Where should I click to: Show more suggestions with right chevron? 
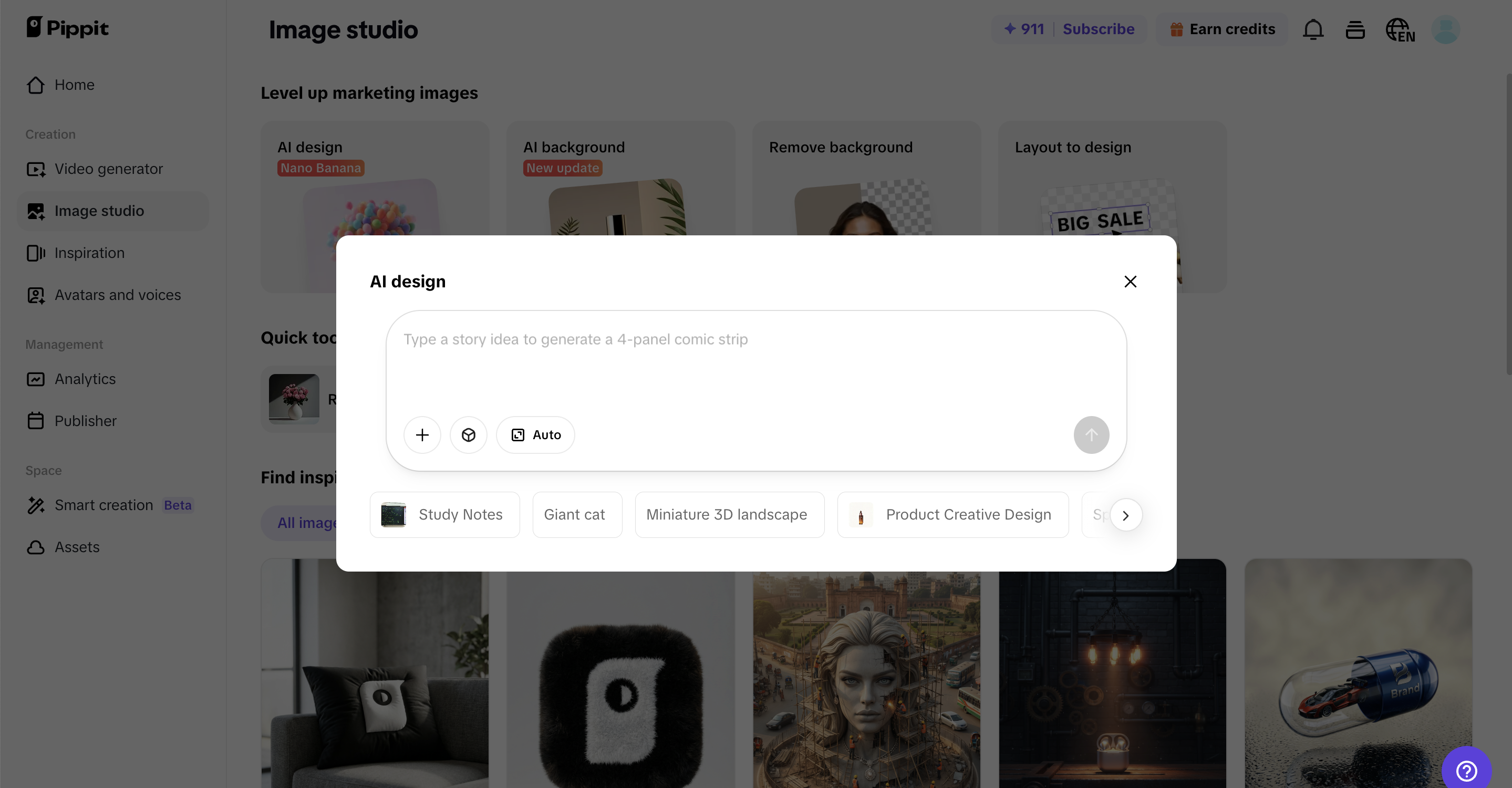1126,515
